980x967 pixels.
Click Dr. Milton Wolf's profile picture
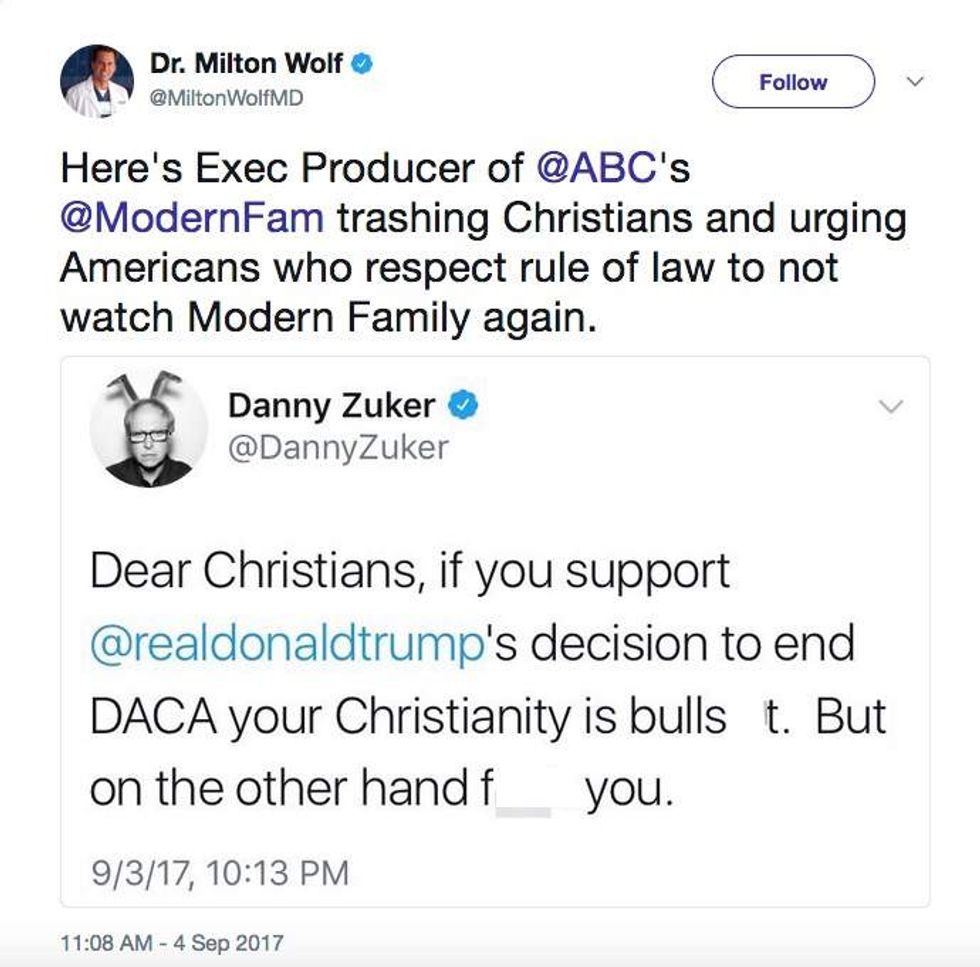click(96, 82)
